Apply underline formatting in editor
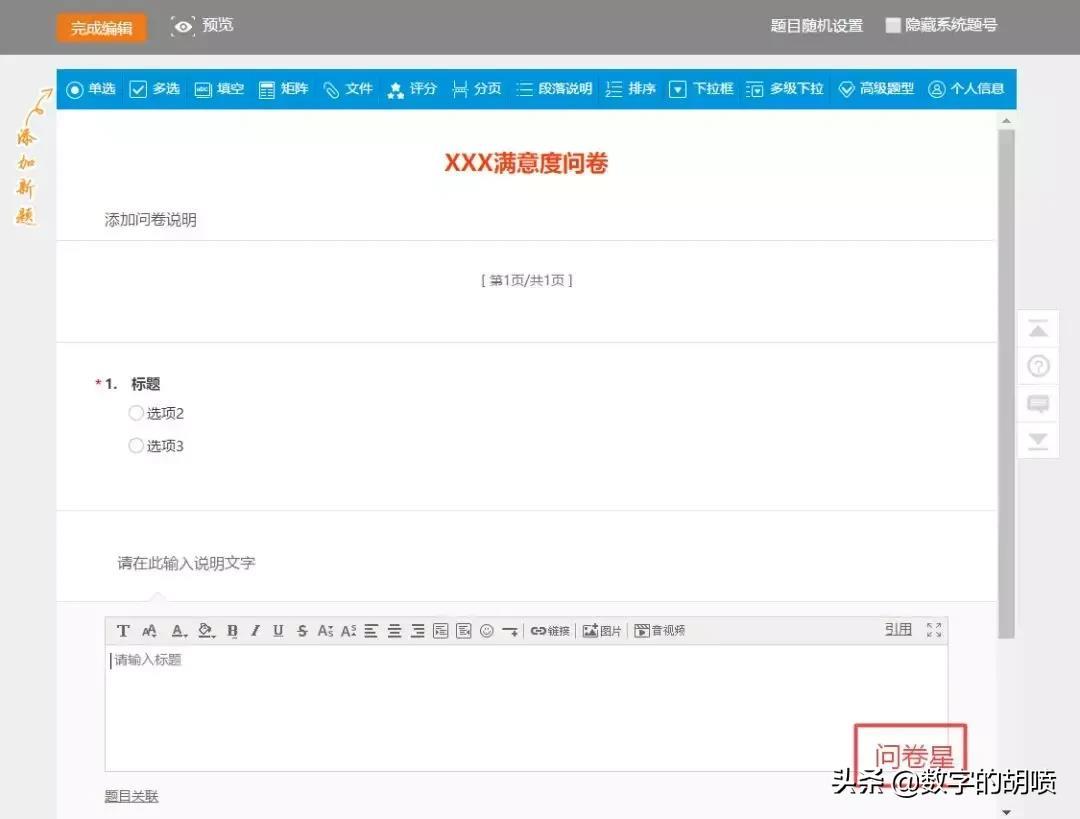This screenshot has height=819, width=1080. click(x=278, y=631)
